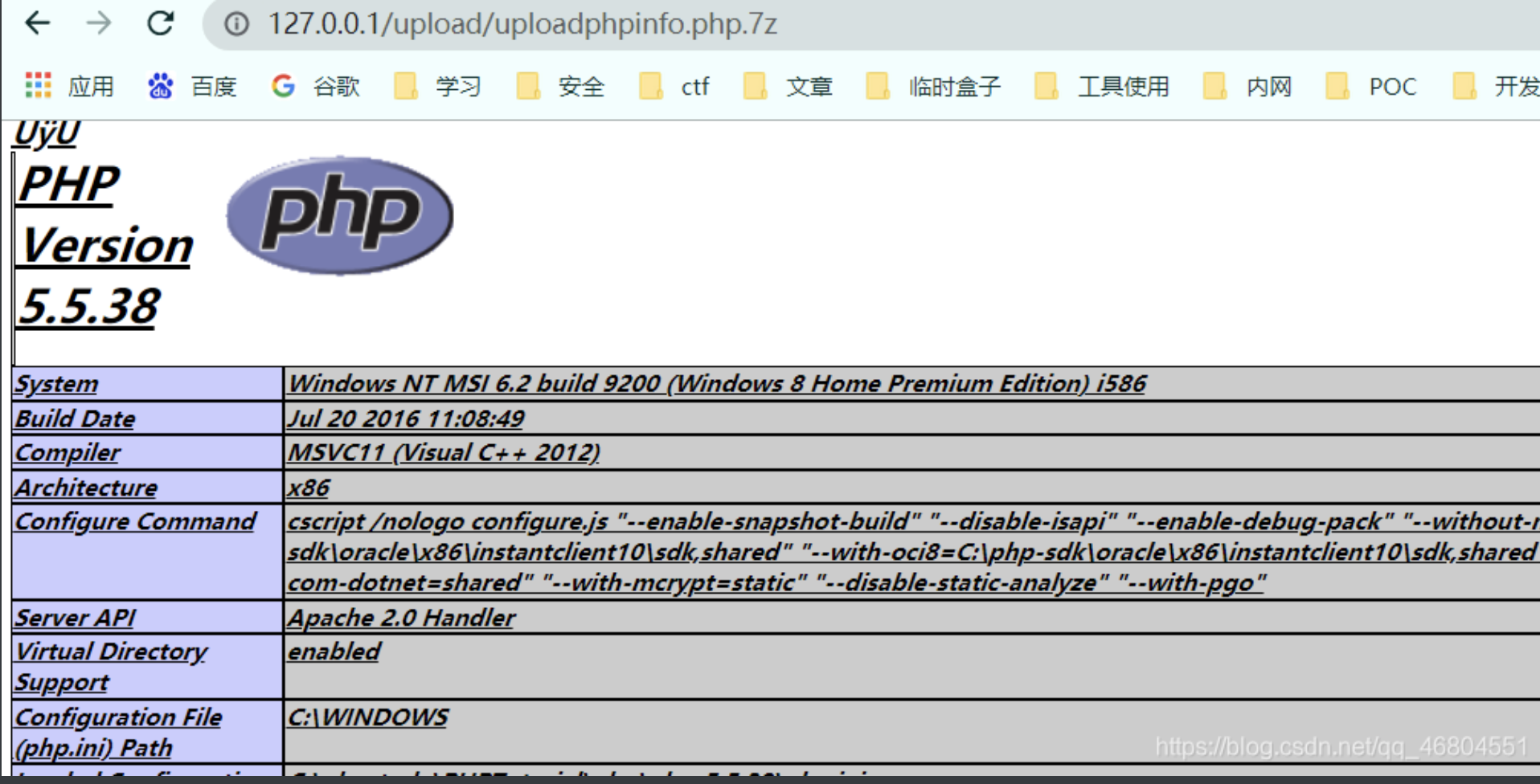Open the 开发 bookmark folder

1497,86
